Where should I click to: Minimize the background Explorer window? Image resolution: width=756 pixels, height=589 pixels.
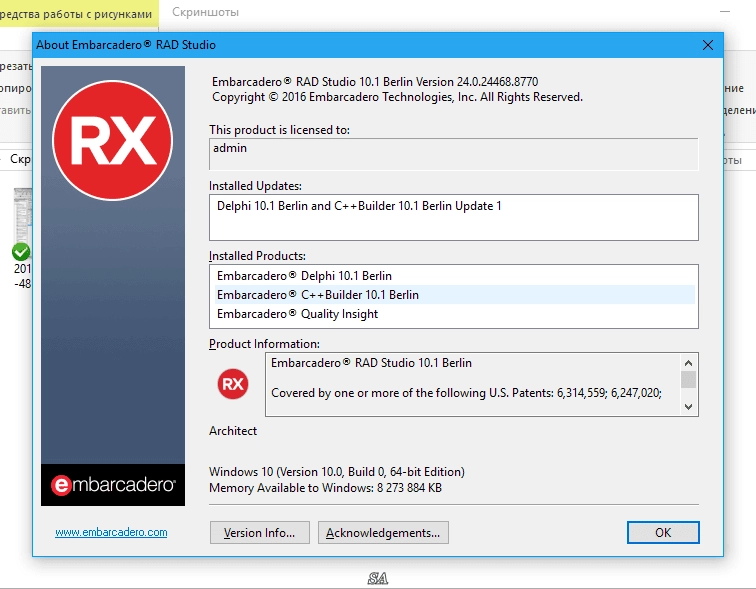tap(725, 11)
